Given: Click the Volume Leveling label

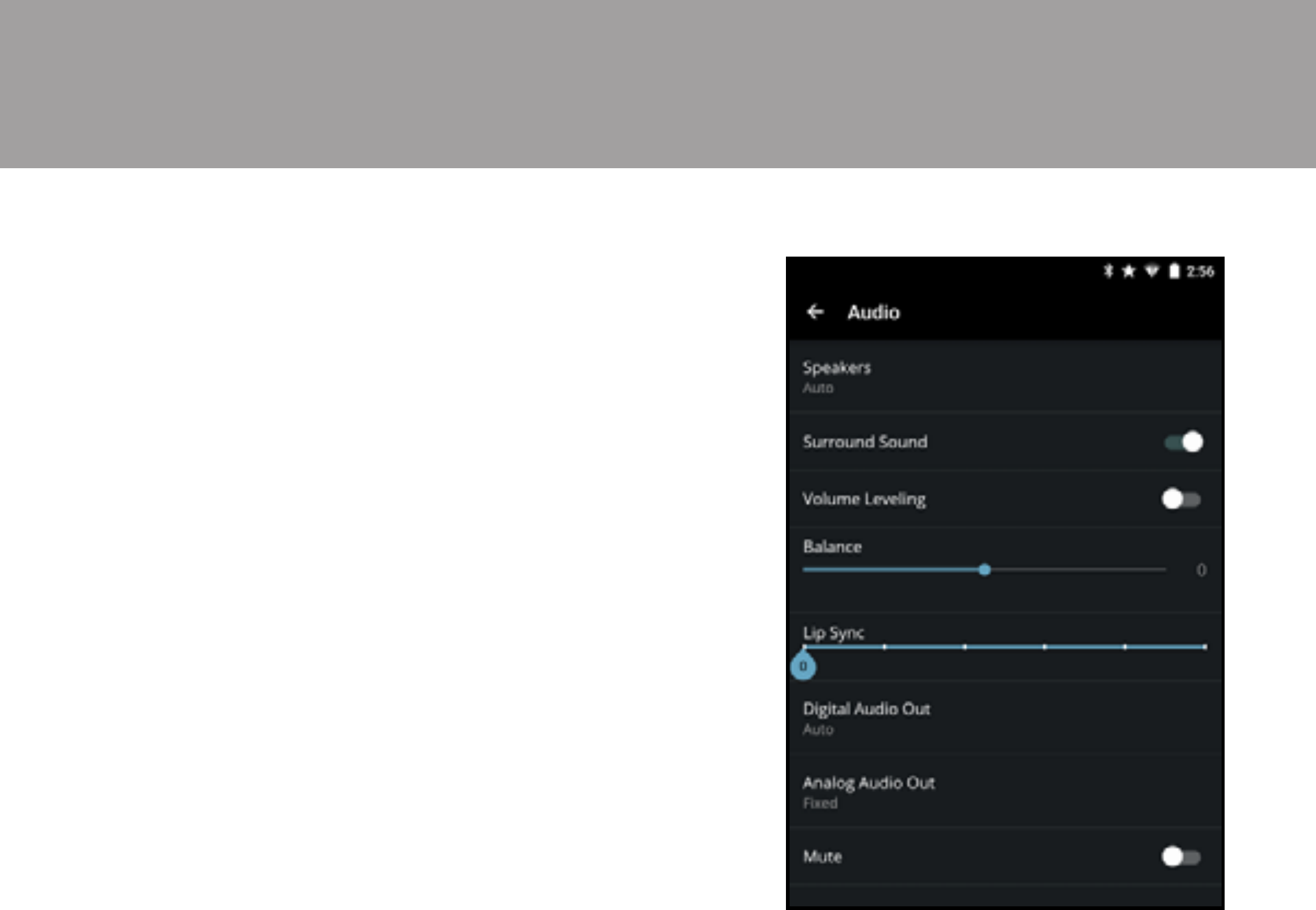Looking at the screenshot, I should [864, 499].
